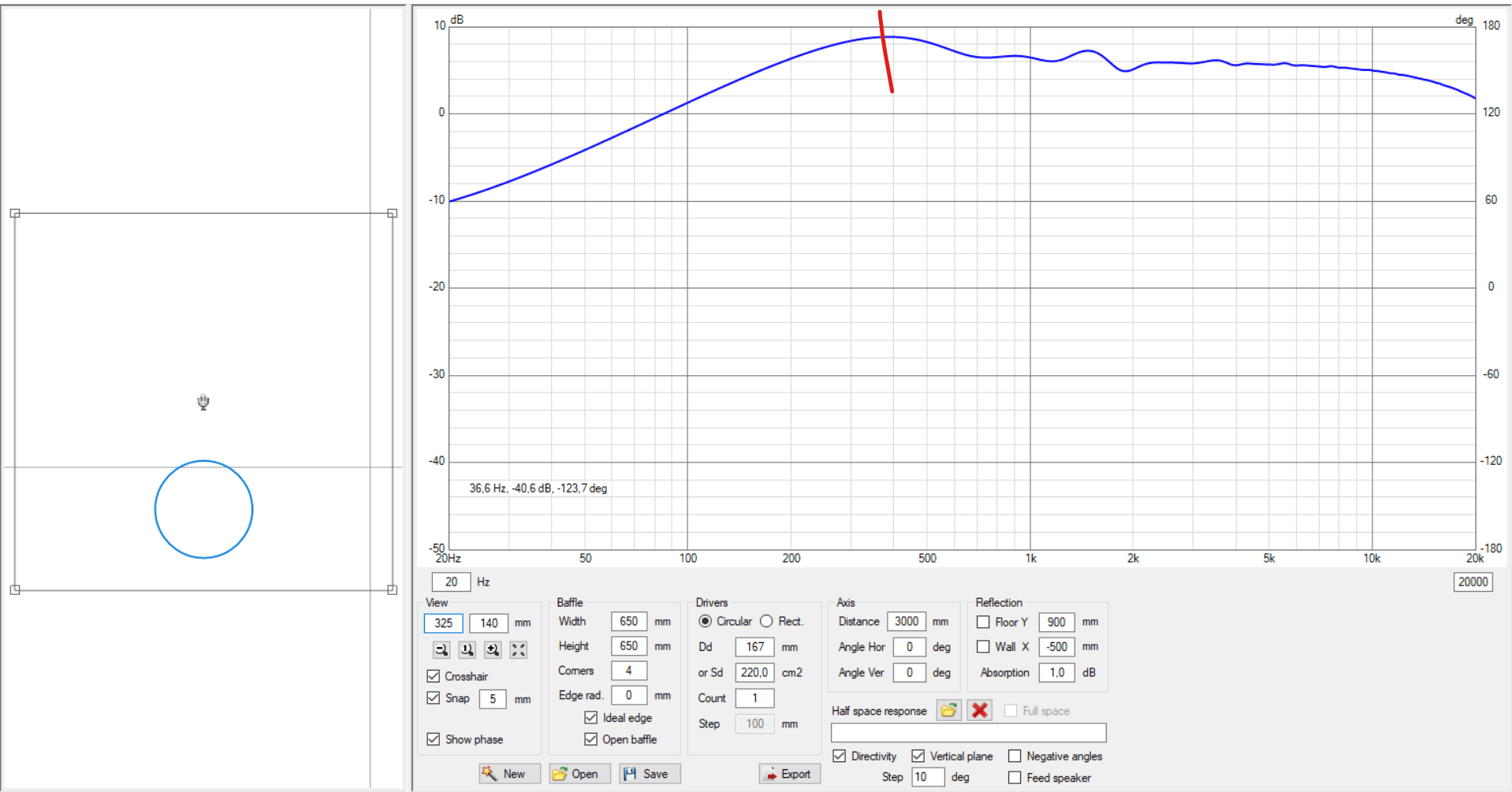
Task: Click the Floor Y value field
Action: [x=1056, y=623]
